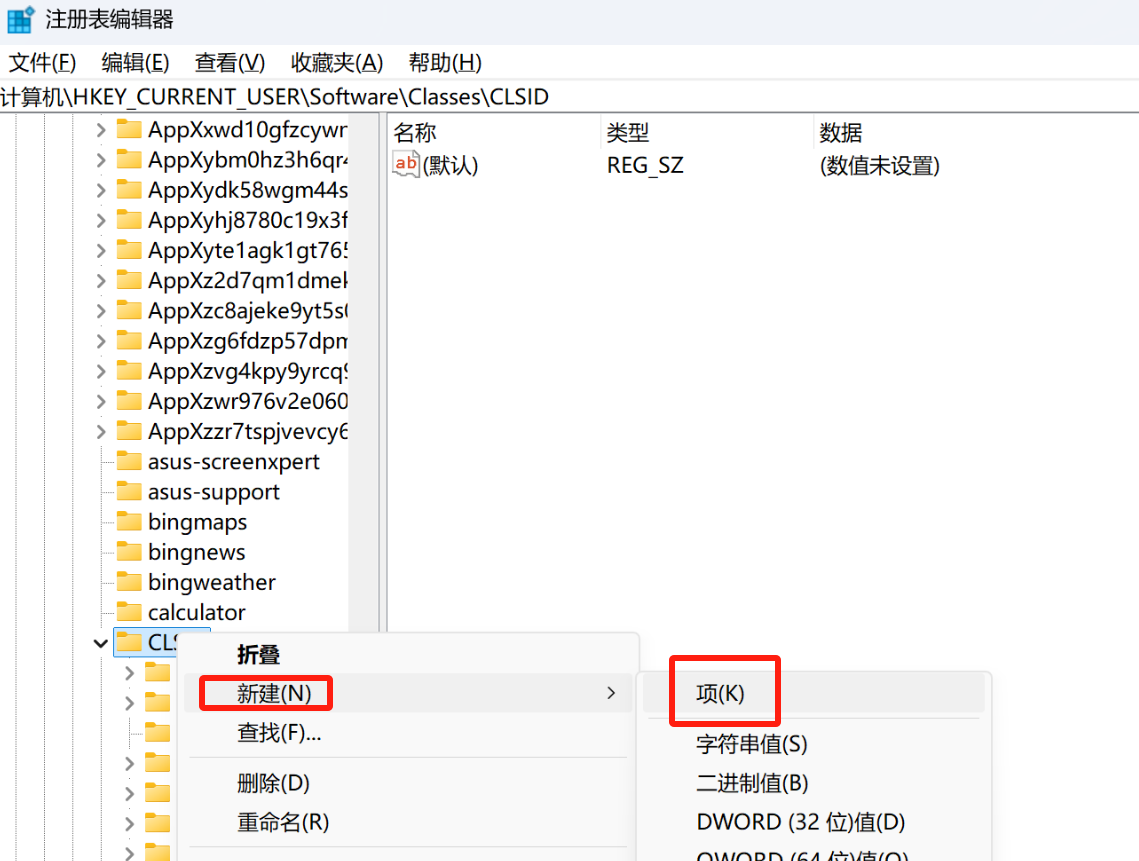Select DWORD (32 位)值(D) option
The width and height of the screenshot is (1139, 861).
[x=800, y=822]
